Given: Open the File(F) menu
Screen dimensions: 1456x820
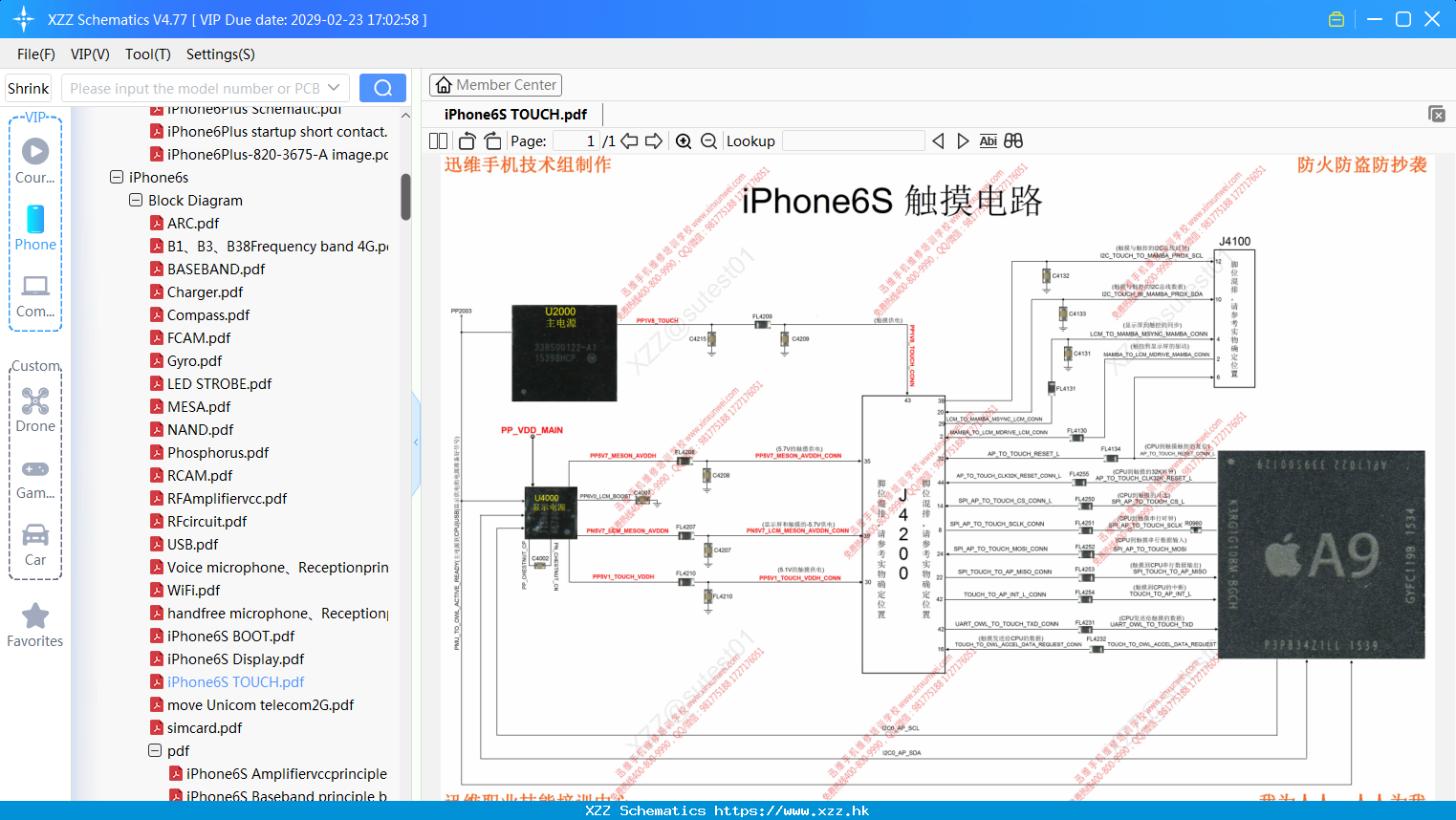Looking at the screenshot, I should [x=36, y=54].
